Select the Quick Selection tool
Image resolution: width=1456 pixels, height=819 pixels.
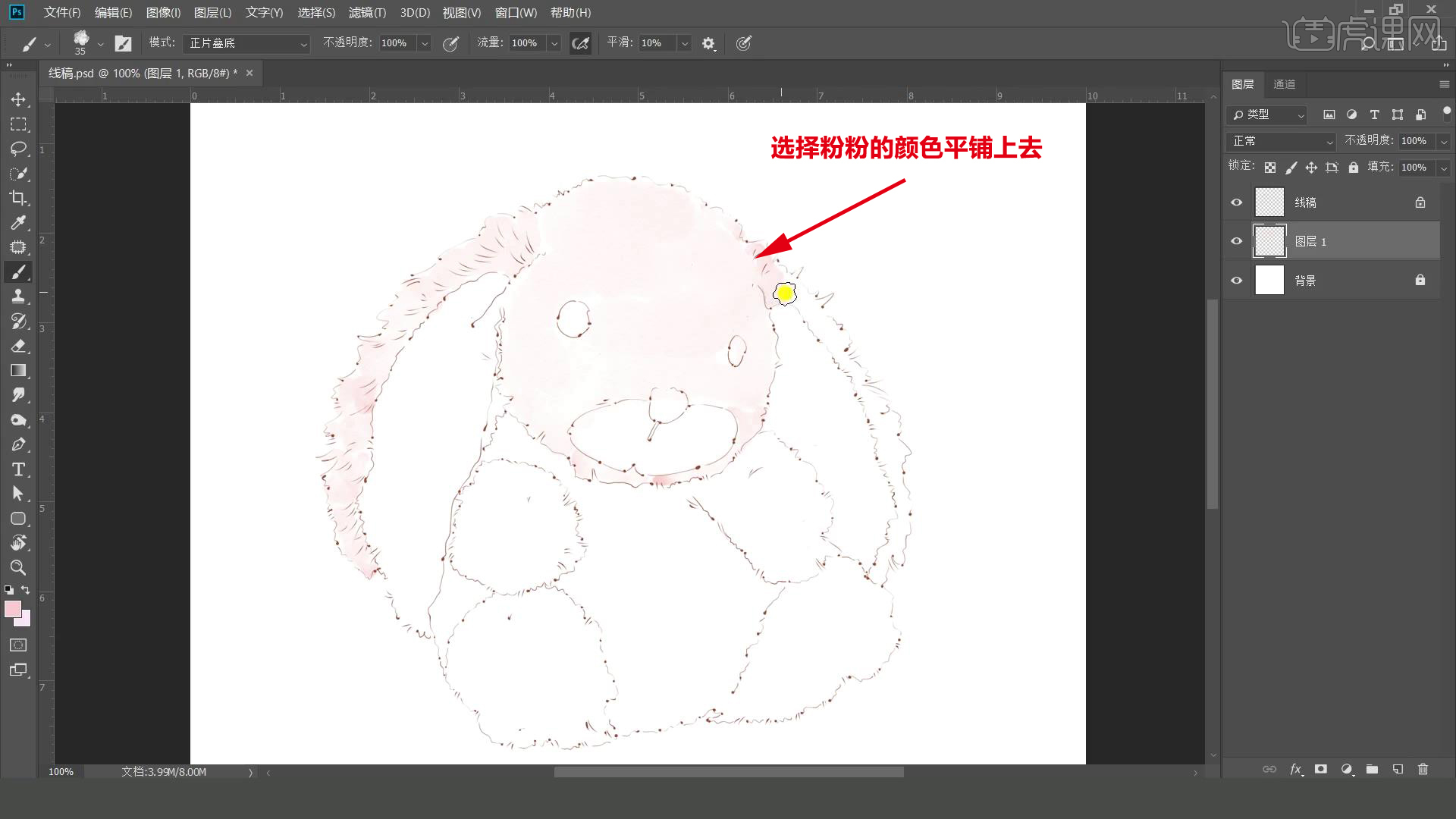18,174
